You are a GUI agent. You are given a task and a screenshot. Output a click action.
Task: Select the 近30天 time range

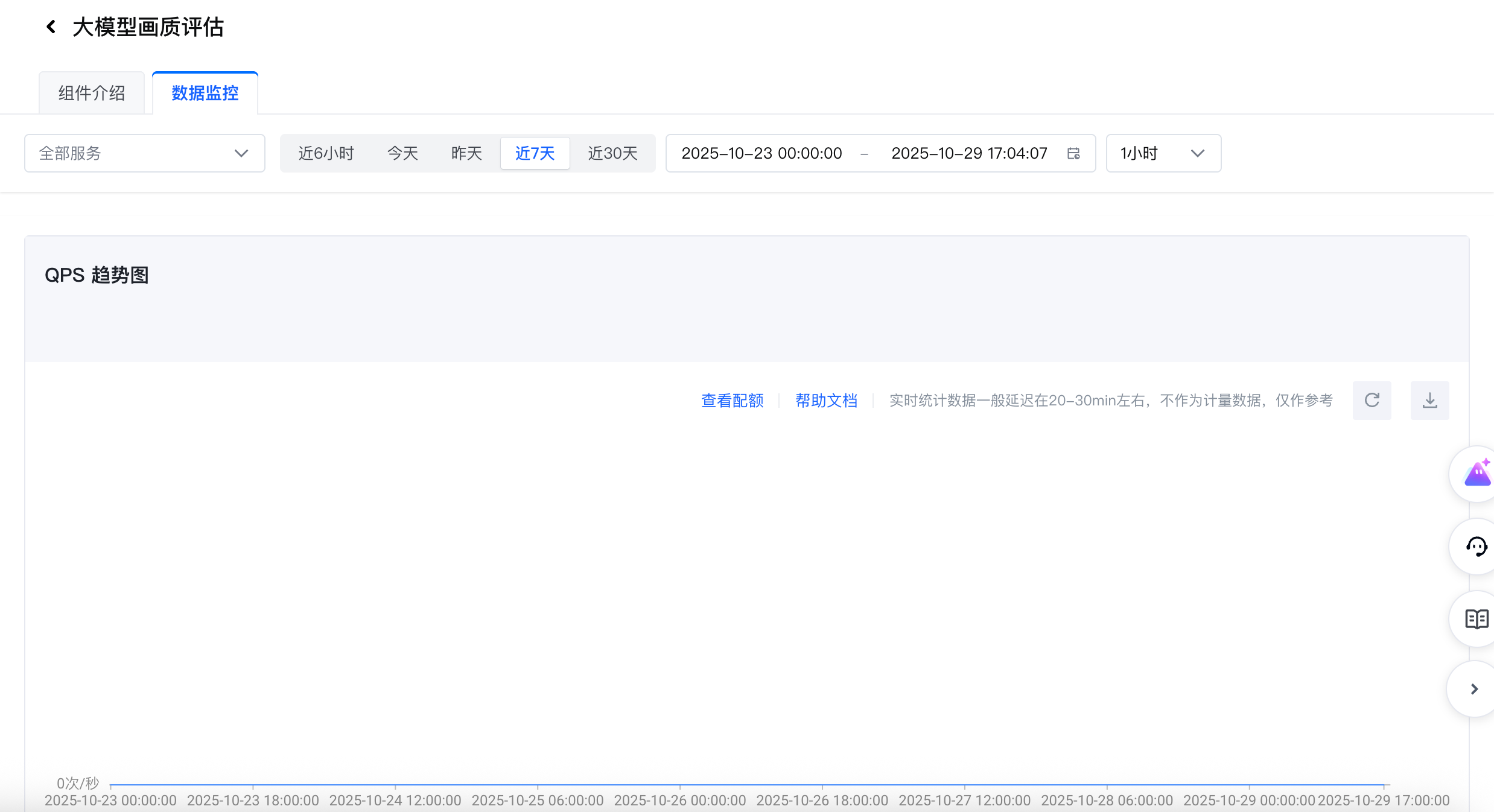point(612,153)
